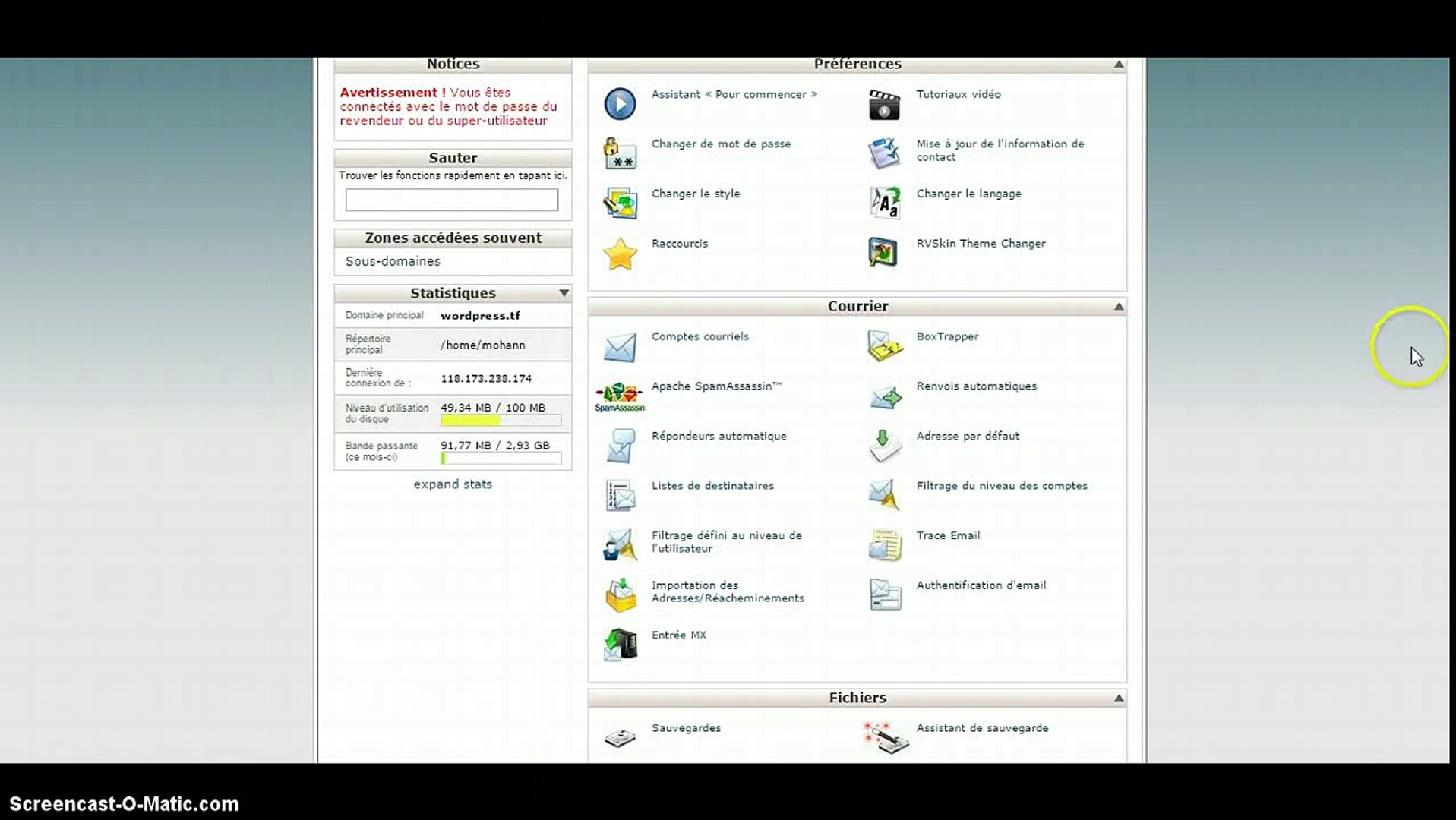
Task: Open the Sous-domaines frequently accessed link
Action: click(393, 261)
